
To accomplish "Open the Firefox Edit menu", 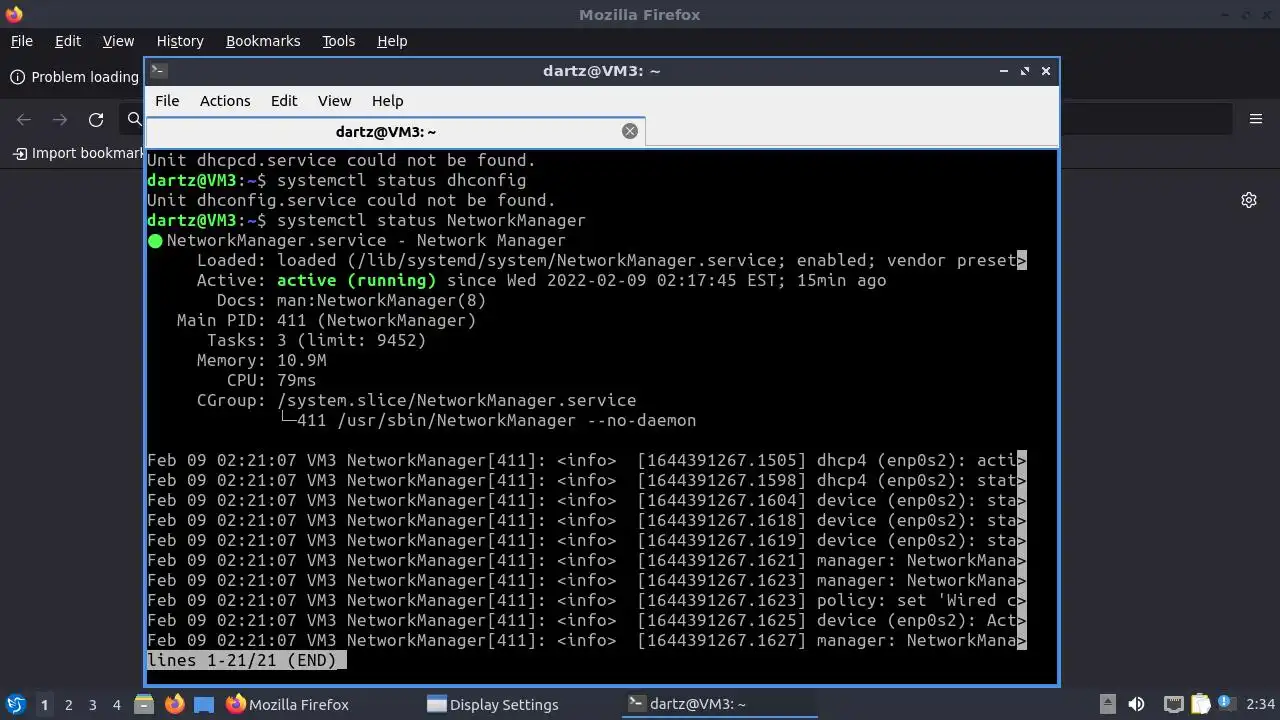I will [68, 41].
